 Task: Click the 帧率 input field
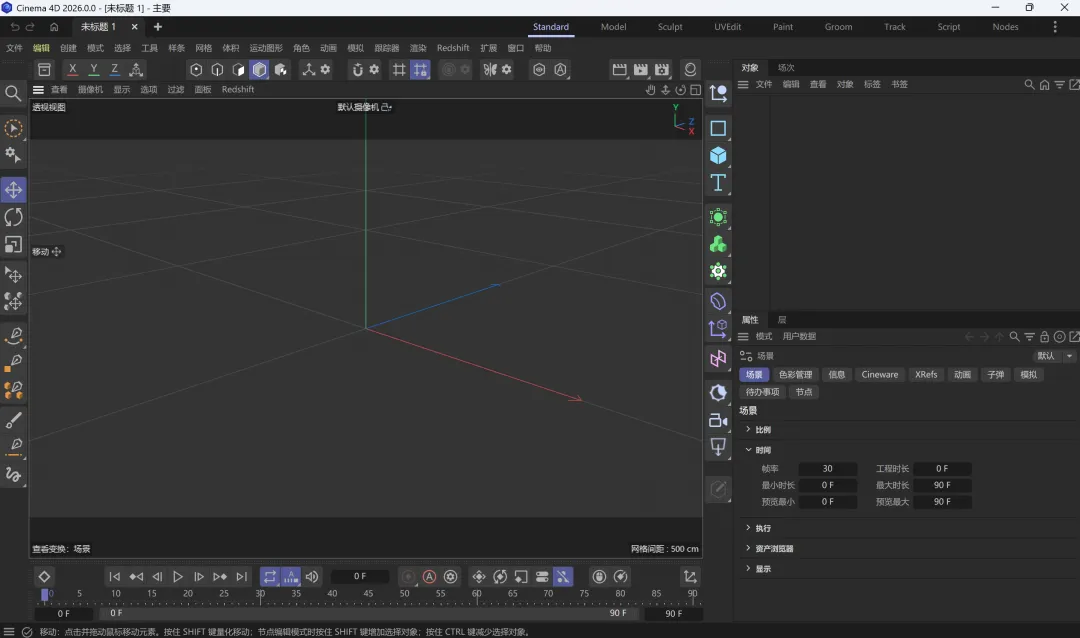tap(827, 469)
